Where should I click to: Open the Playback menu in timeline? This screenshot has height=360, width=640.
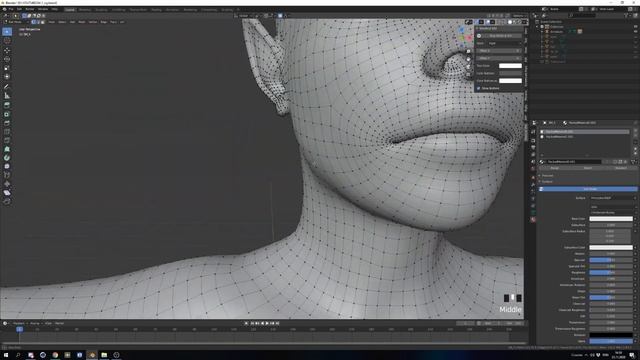tap(19, 324)
